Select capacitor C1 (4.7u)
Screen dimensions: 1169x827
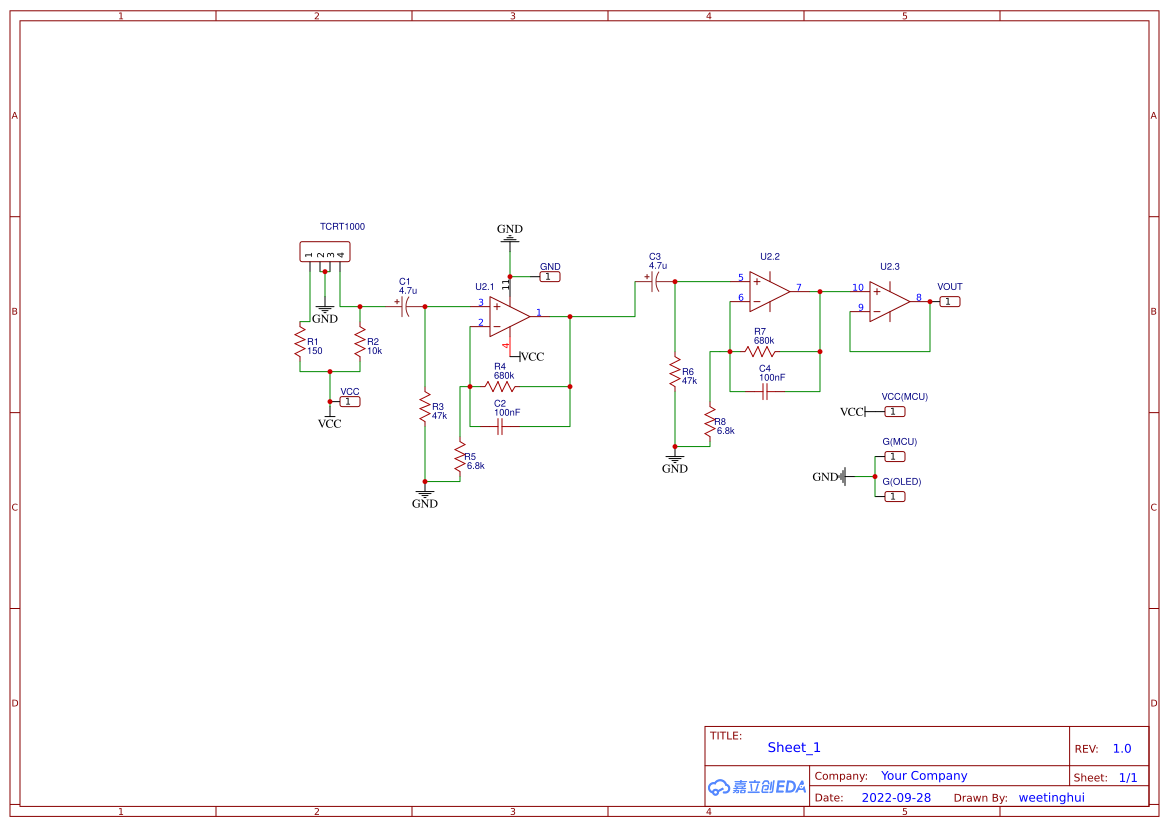(406, 307)
